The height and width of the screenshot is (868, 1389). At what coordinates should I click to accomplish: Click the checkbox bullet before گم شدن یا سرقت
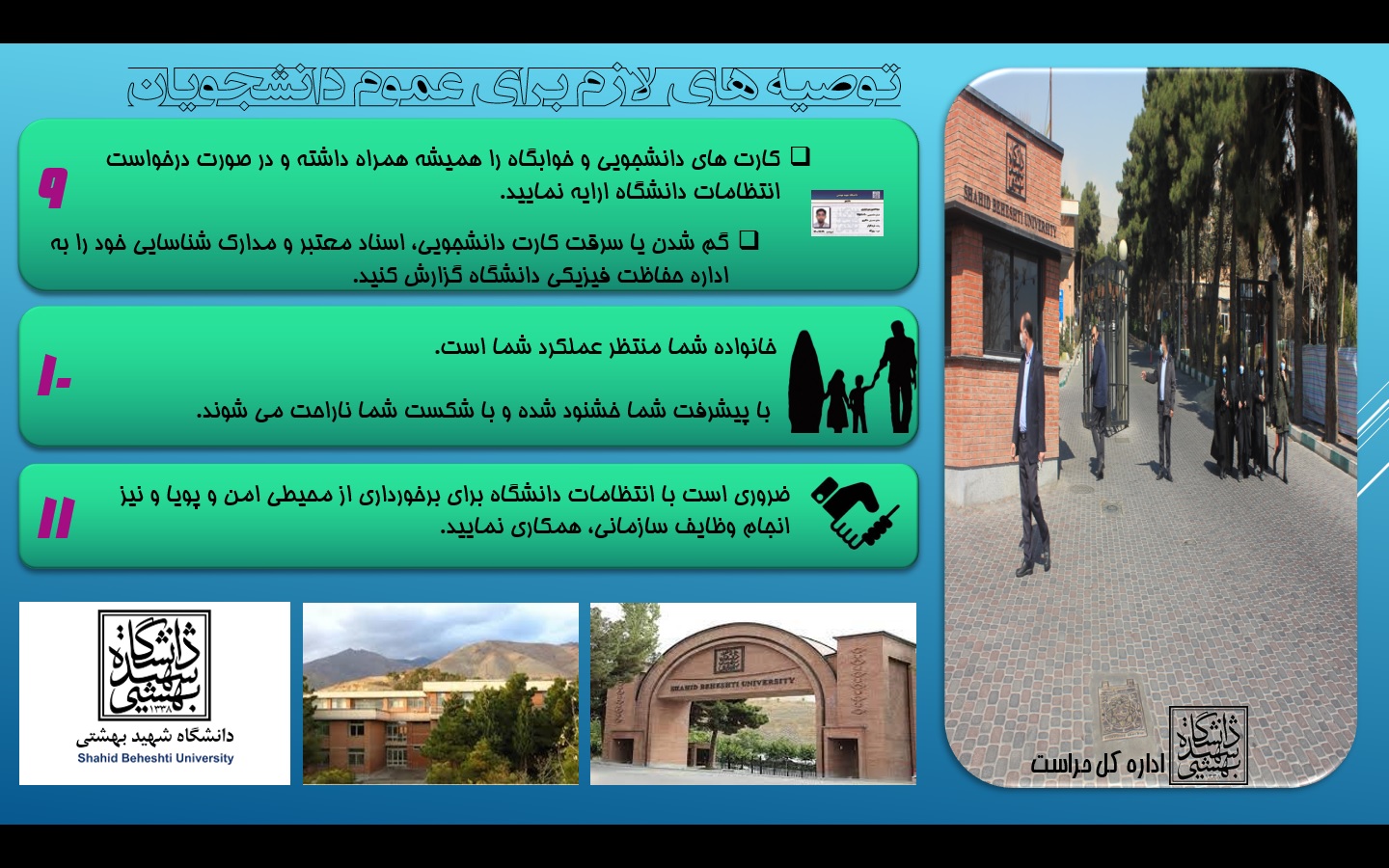tap(749, 239)
